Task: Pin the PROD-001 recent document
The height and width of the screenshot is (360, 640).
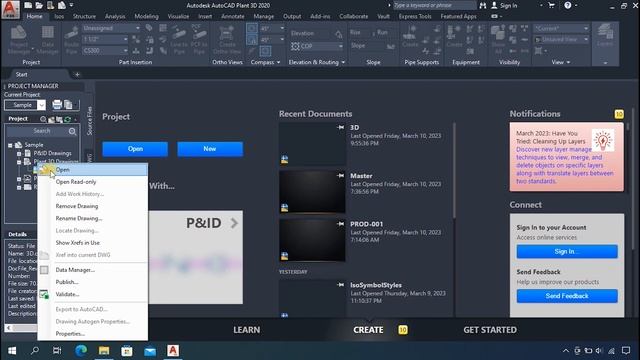Action: pyautogui.click(x=340, y=224)
